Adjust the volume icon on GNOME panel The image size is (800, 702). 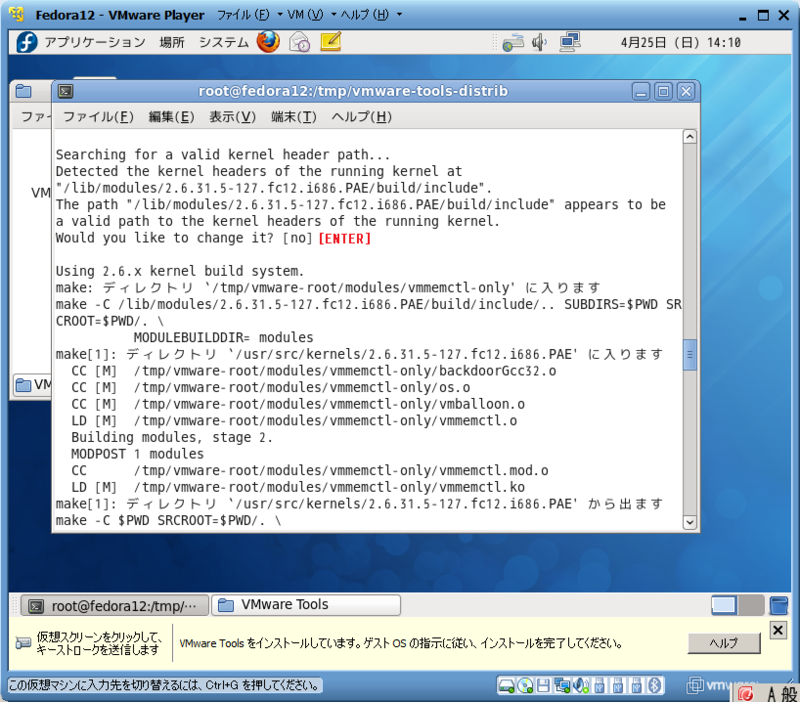coord(539,43)
